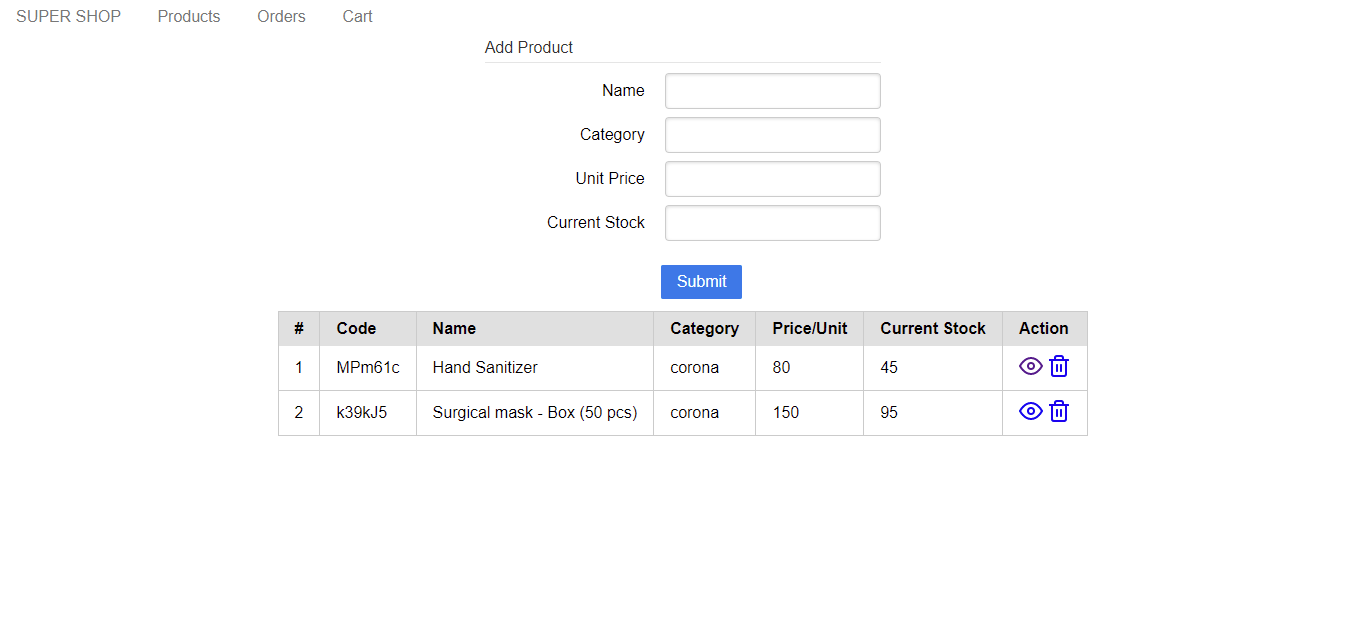View details of Surgical mask product

coord(1030,412)
